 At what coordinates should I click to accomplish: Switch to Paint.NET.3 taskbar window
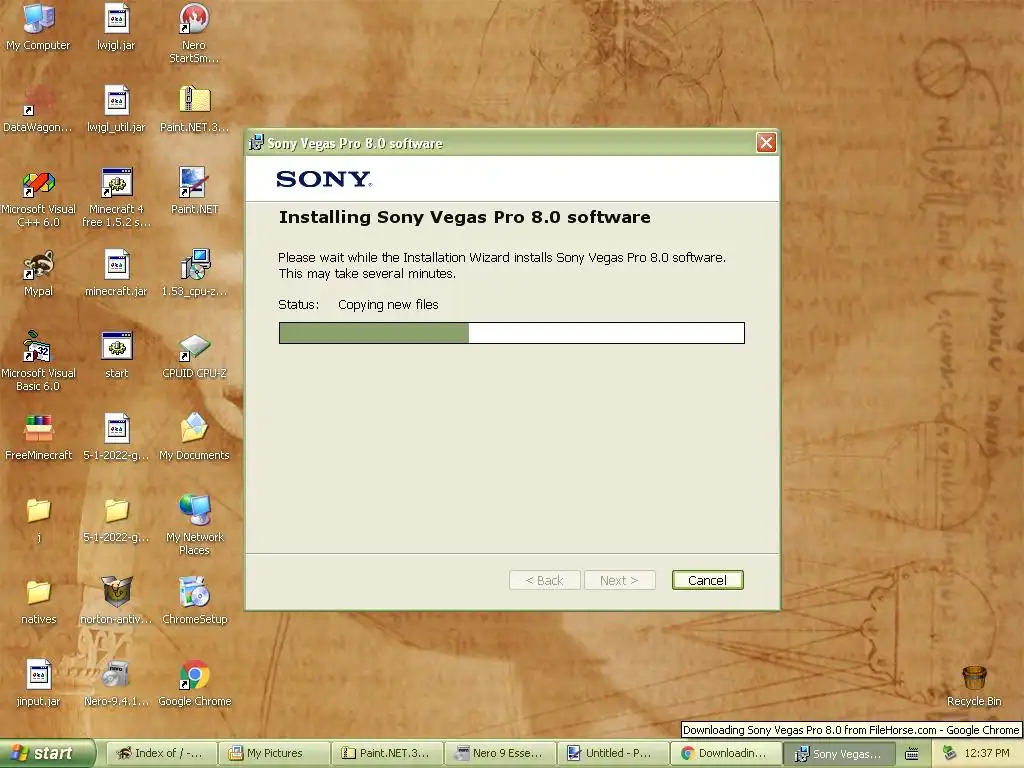[x=387, y=753]
